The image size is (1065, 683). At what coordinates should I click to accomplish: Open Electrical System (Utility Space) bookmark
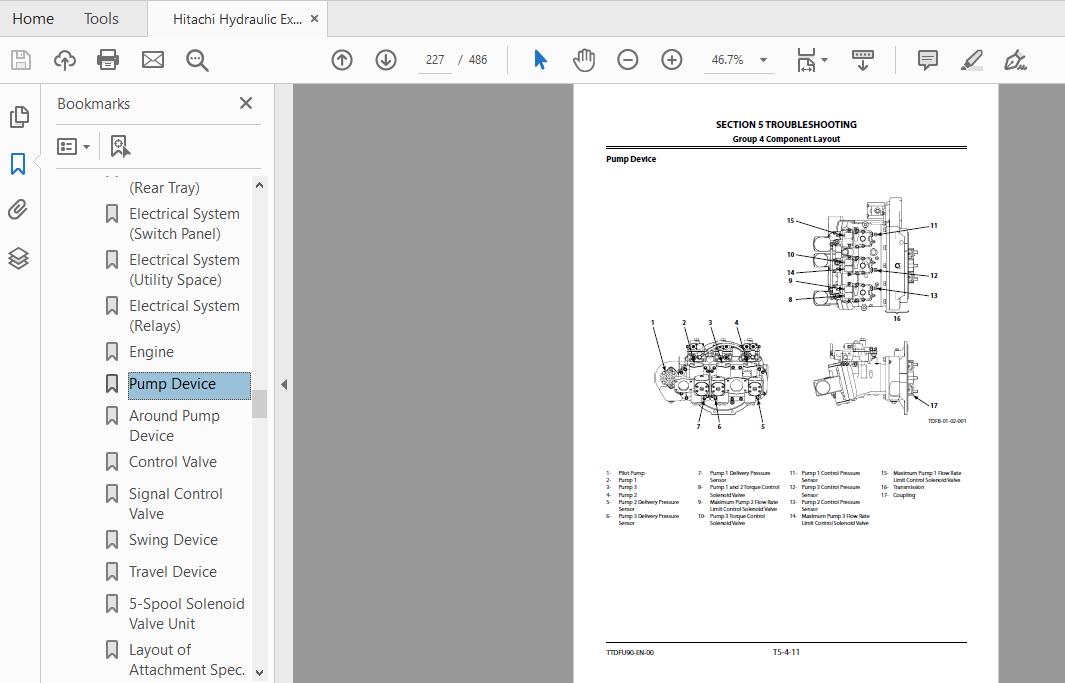[x=184, y=270]
